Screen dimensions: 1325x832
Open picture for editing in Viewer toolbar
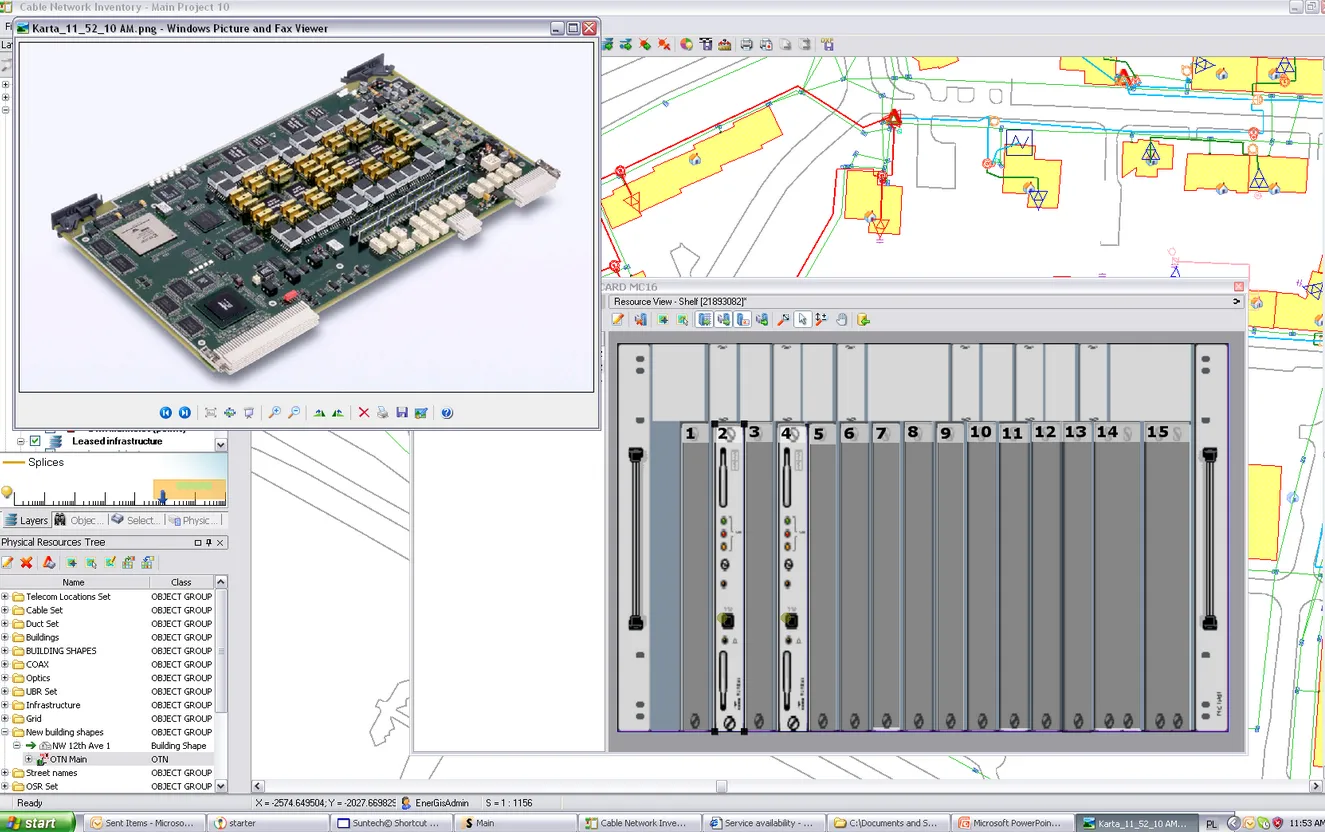pyautogui.click(x=421, y=413)
